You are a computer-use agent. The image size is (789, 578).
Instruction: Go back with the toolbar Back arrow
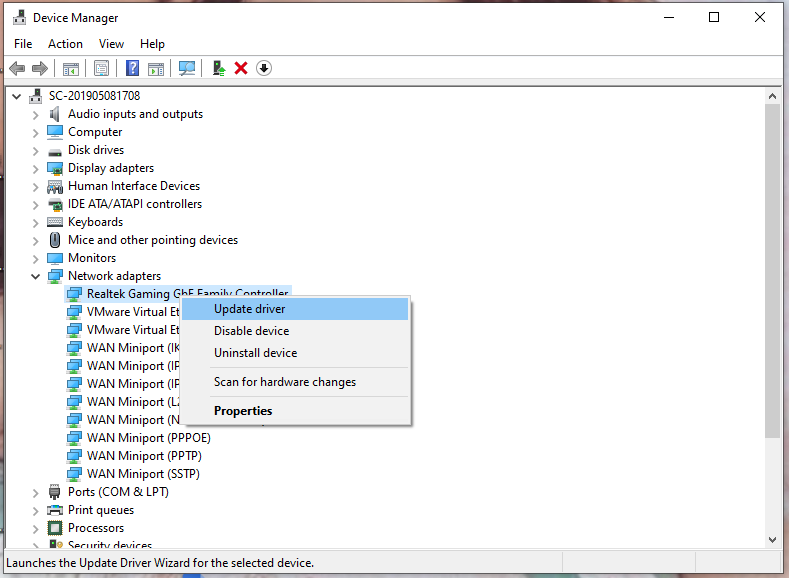point(17,68)
